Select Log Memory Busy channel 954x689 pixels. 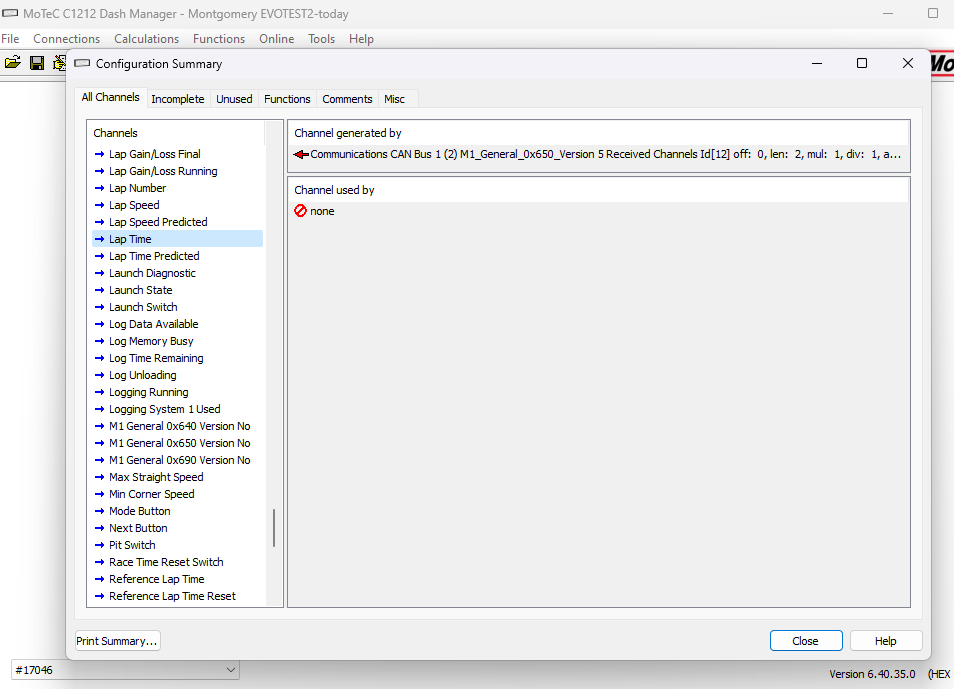click(x=178, y=341)
